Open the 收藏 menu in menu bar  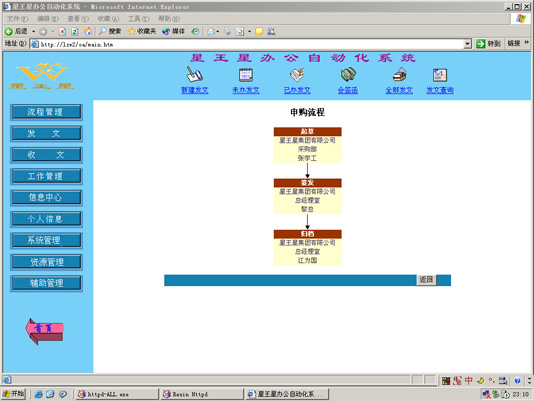pyautogui.click(x=108, y=18)
